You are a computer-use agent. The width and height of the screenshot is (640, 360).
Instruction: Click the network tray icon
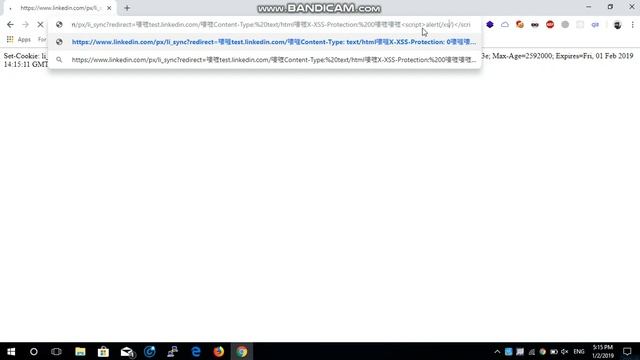[x=531, y=351]
